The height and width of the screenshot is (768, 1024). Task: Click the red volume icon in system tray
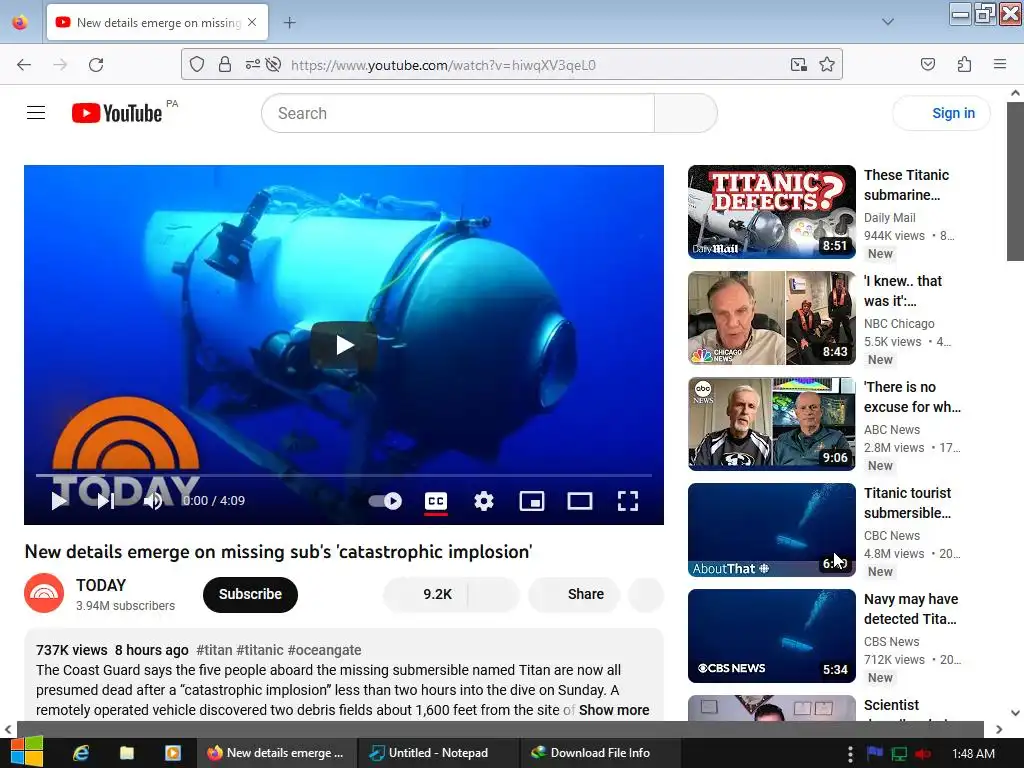[923, 754]
